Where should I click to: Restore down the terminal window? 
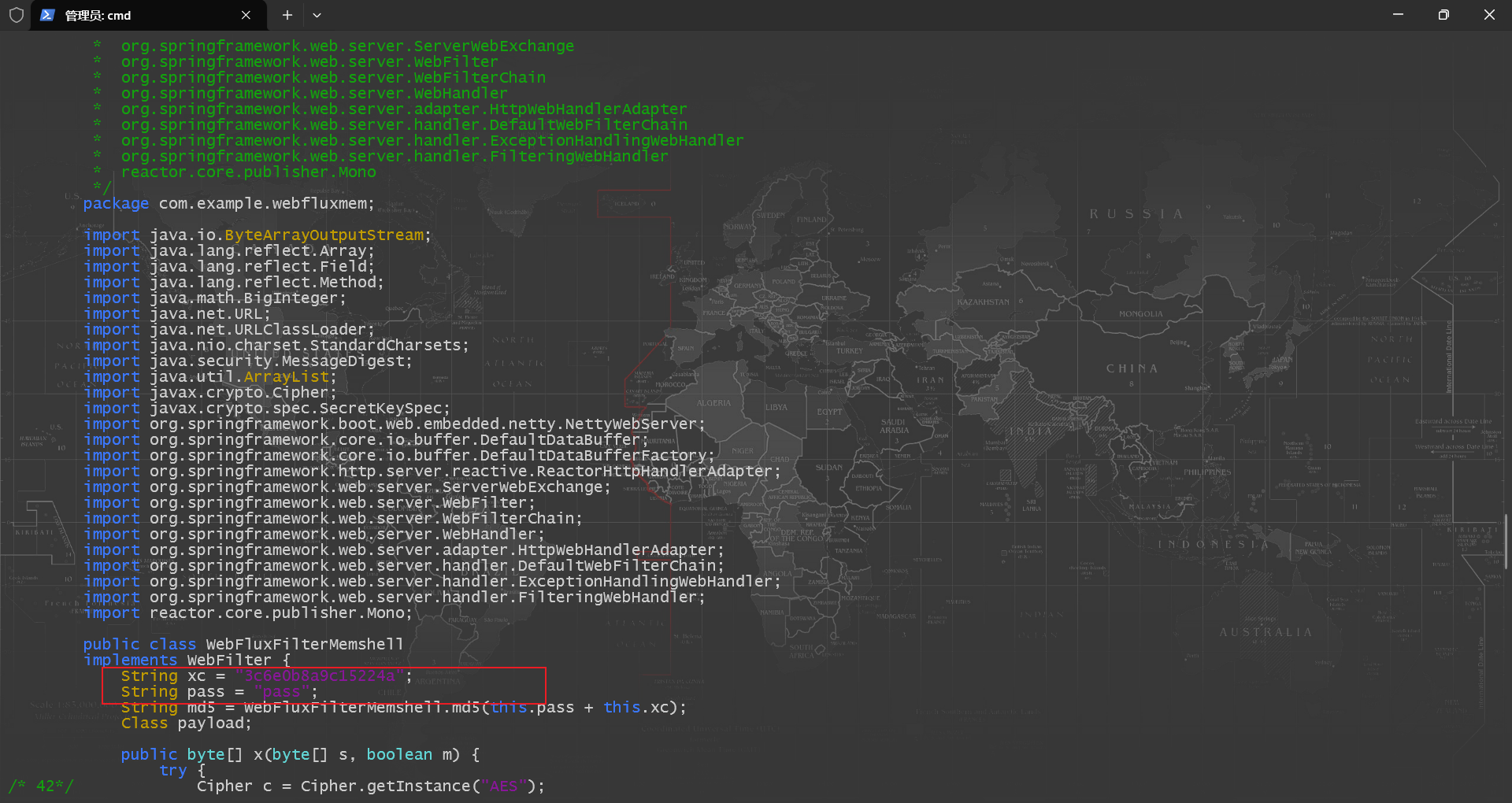pos(1443,15)
